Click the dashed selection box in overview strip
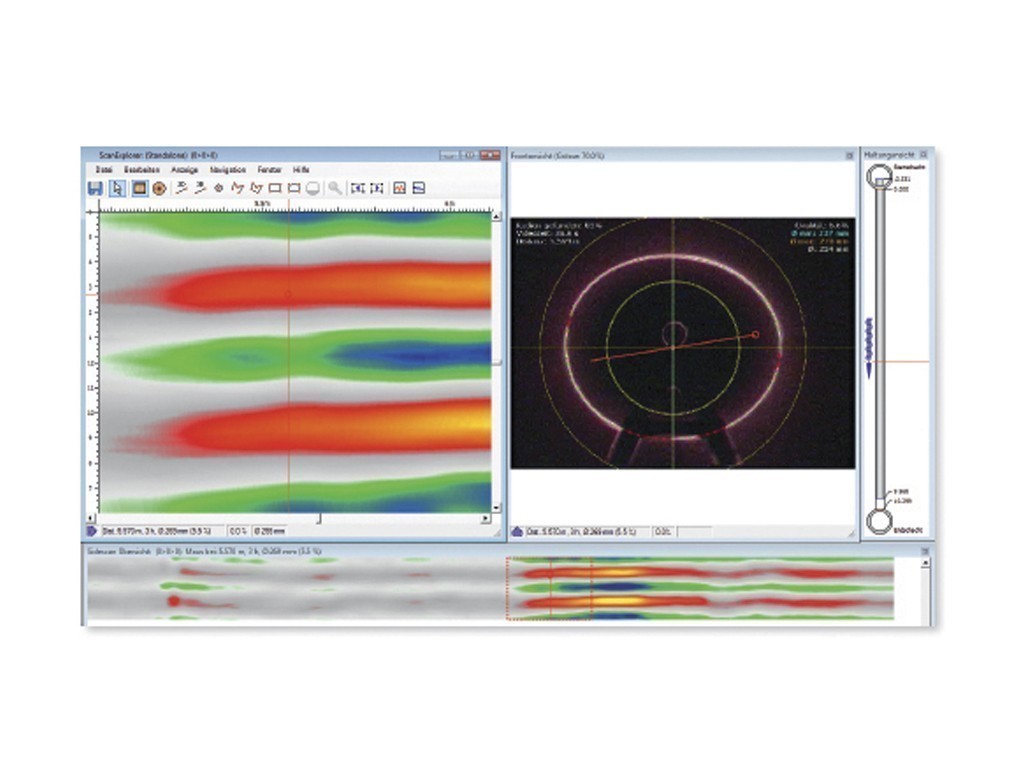 (x=549, y=588)
